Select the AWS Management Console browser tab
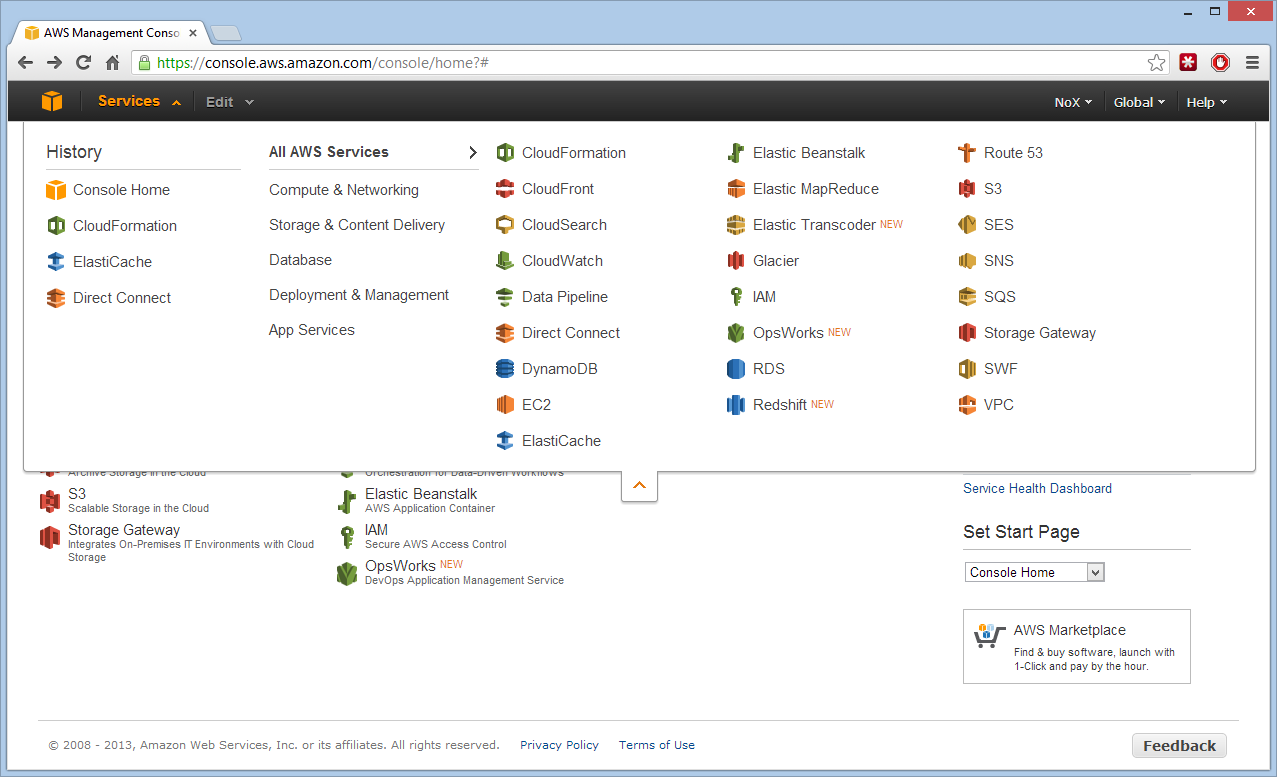Viewport: 1277px width, 777px height. tap(110, 32)
